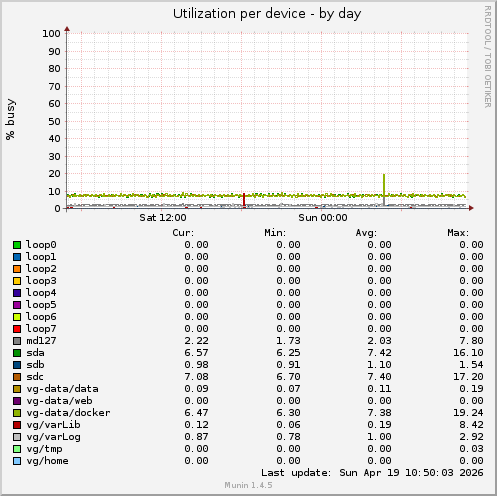The height and width of the screenshot is (496, 497).
Task: Click the 'vg-data/web' legend label
Action: pyautogui.click(x=59, y=401)
